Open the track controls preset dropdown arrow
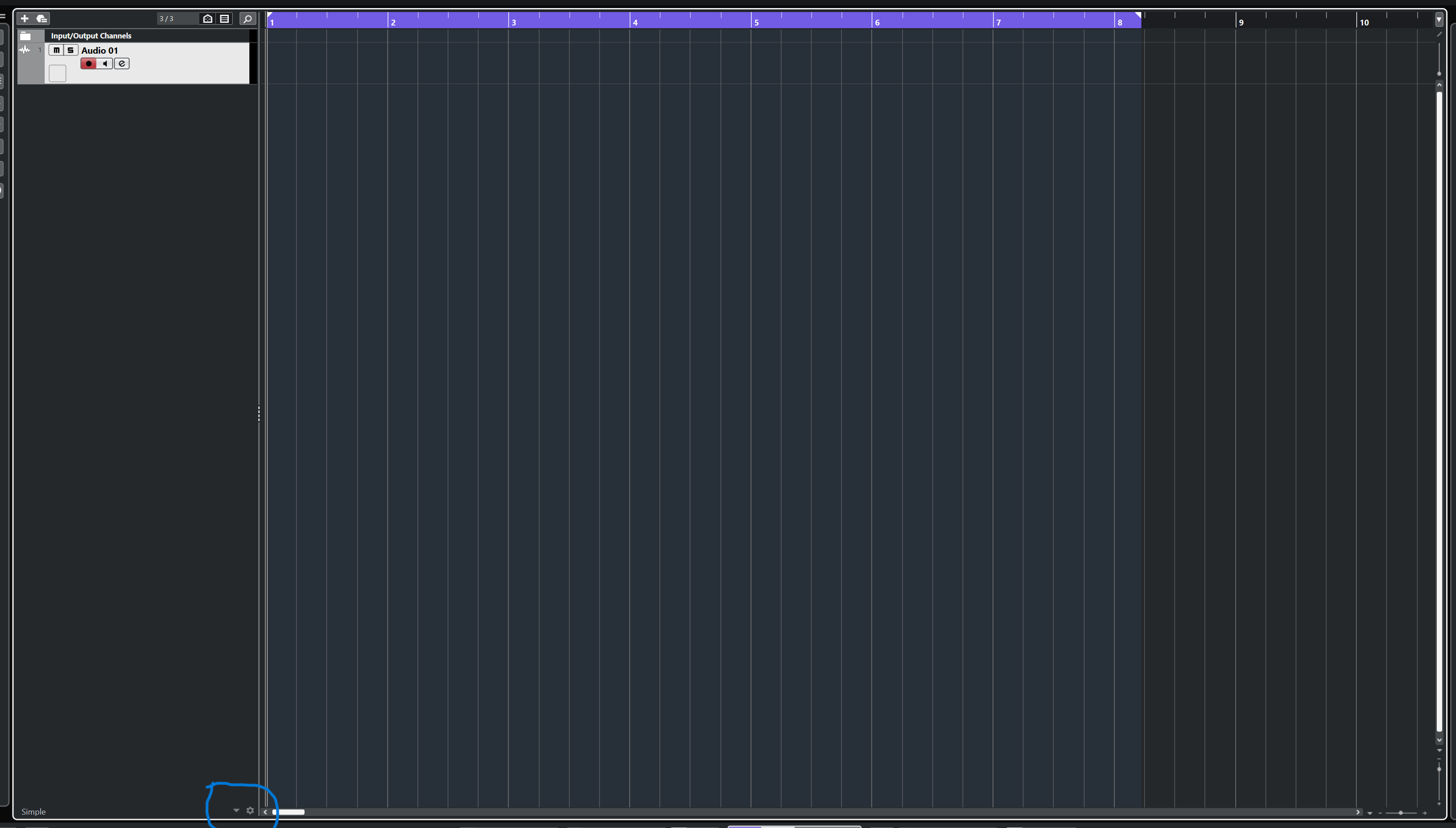The image size is (1456, 828). pos(236,811)
